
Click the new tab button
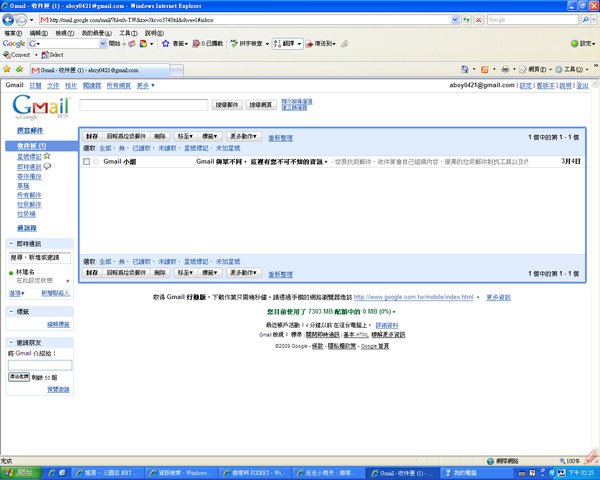tap(176, 70)
